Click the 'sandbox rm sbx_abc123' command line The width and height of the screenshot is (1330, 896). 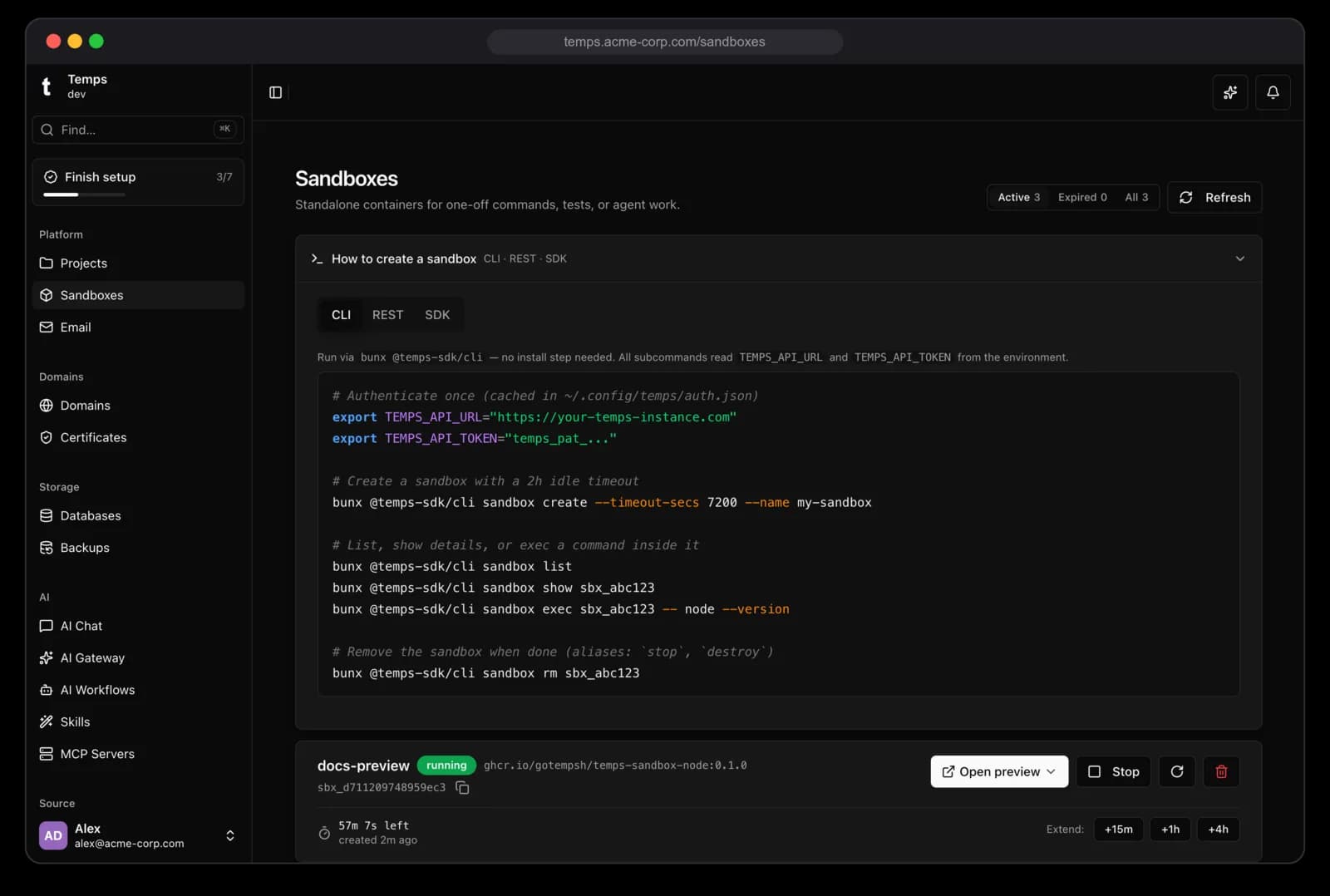pyautogui.click(x=485, y=673)
